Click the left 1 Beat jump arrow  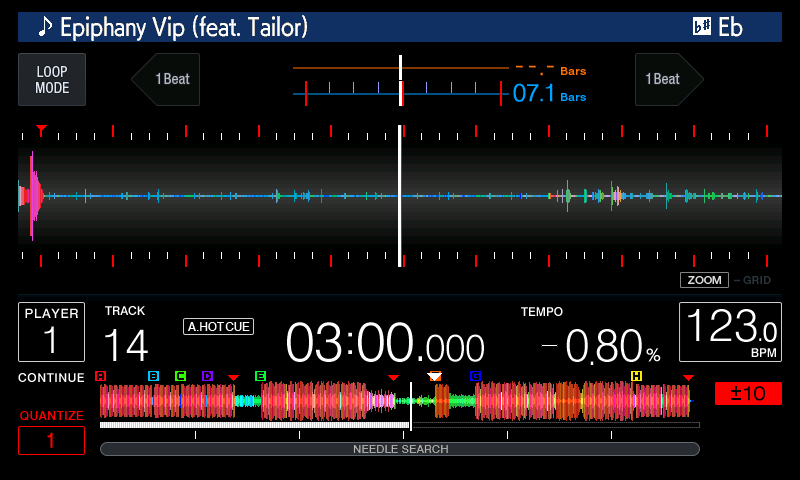click(x=166, y=80)
